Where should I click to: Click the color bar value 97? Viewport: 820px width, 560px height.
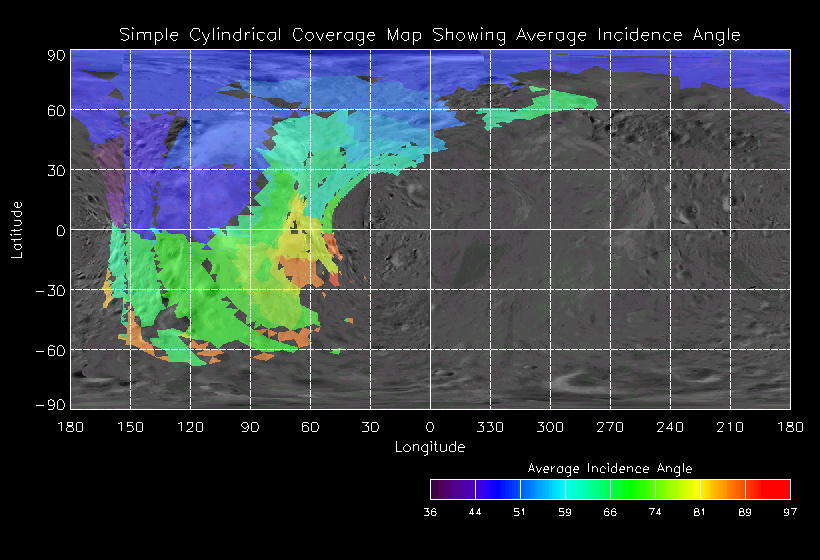click(x=790, y=512)
